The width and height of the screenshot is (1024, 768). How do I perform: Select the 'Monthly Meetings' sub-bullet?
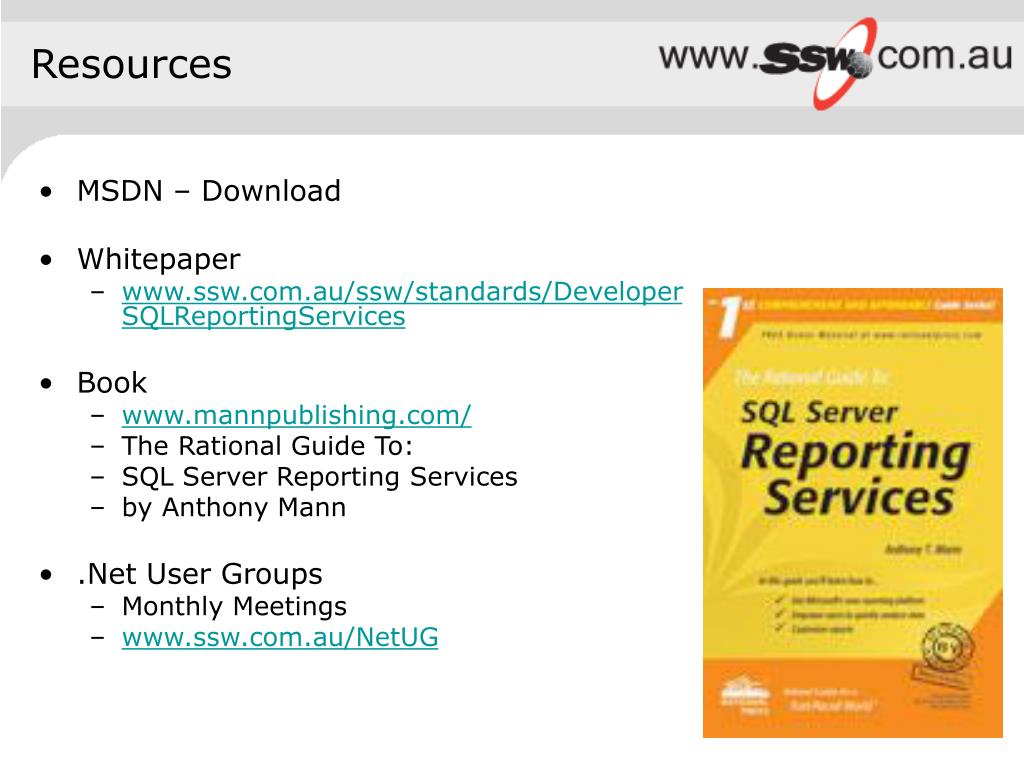234,607
